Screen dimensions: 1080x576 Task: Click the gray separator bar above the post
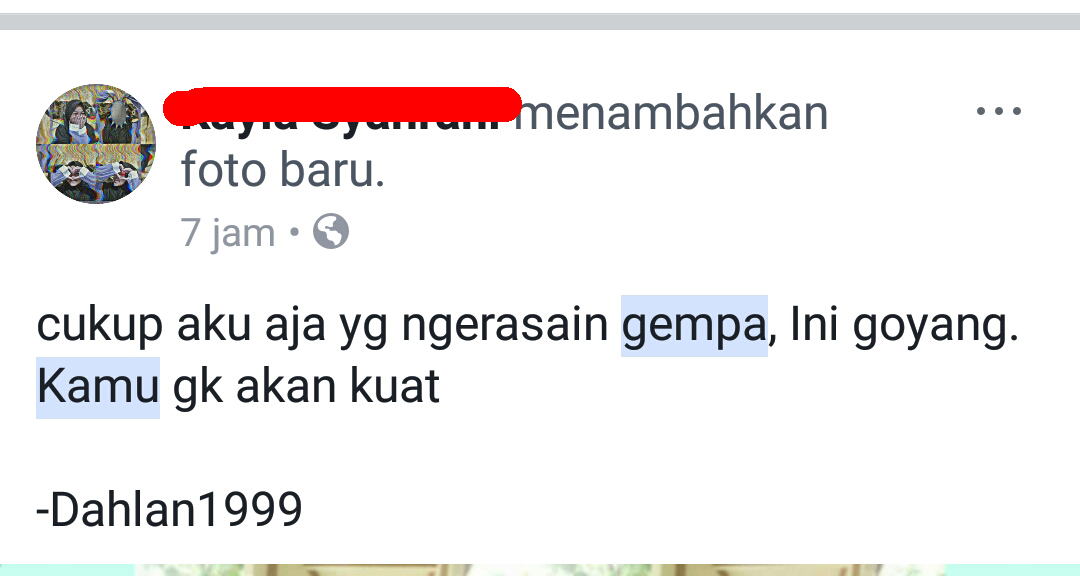(540, 21)
